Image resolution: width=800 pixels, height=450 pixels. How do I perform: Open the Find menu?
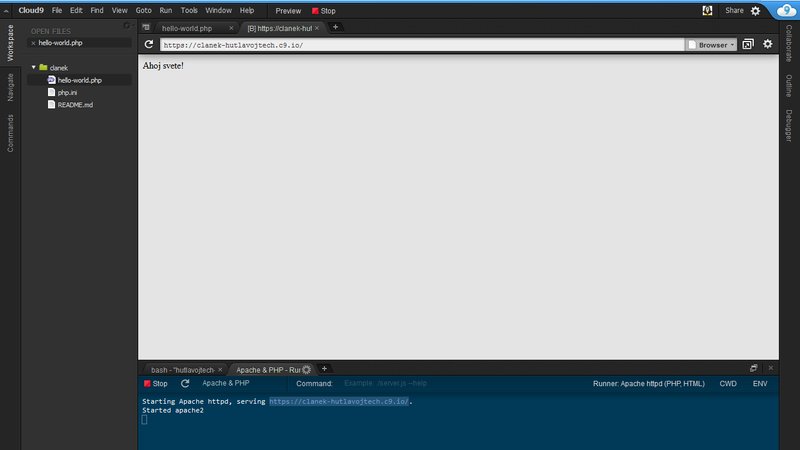[96, 10]
